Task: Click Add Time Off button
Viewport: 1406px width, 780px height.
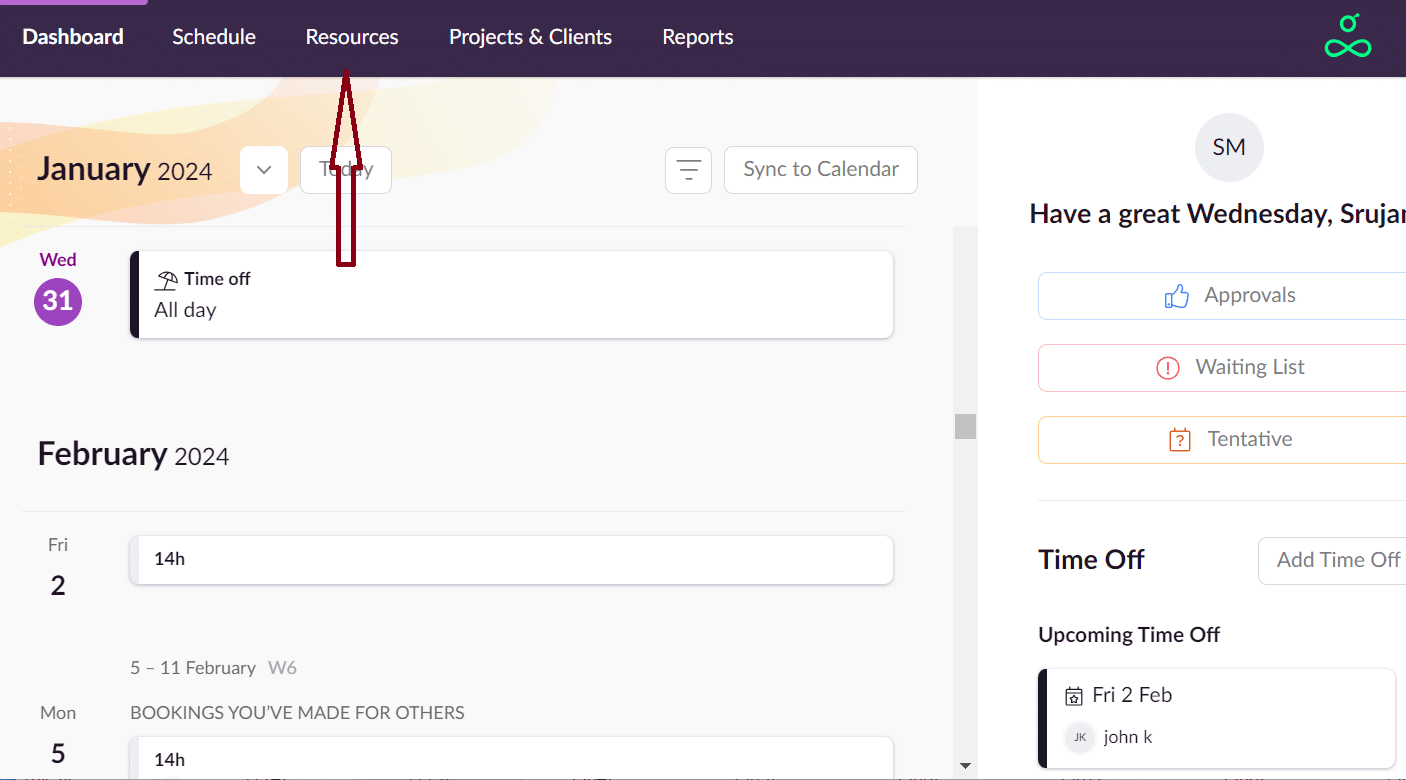Action: 1332,560
